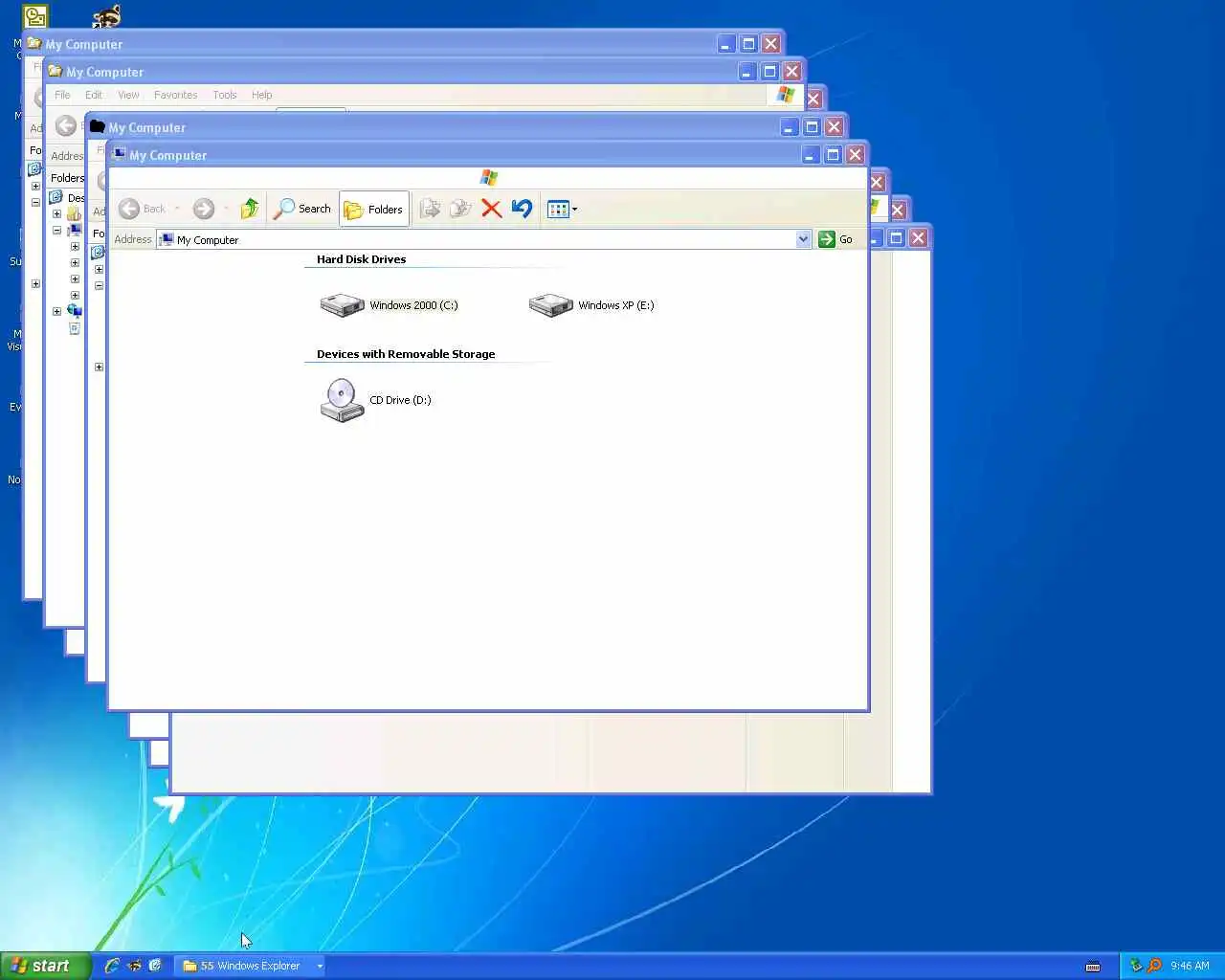Screen dimensions: 1225x980
Task: Select the yellow clock icon on the desktop
Action: (35, 16)
